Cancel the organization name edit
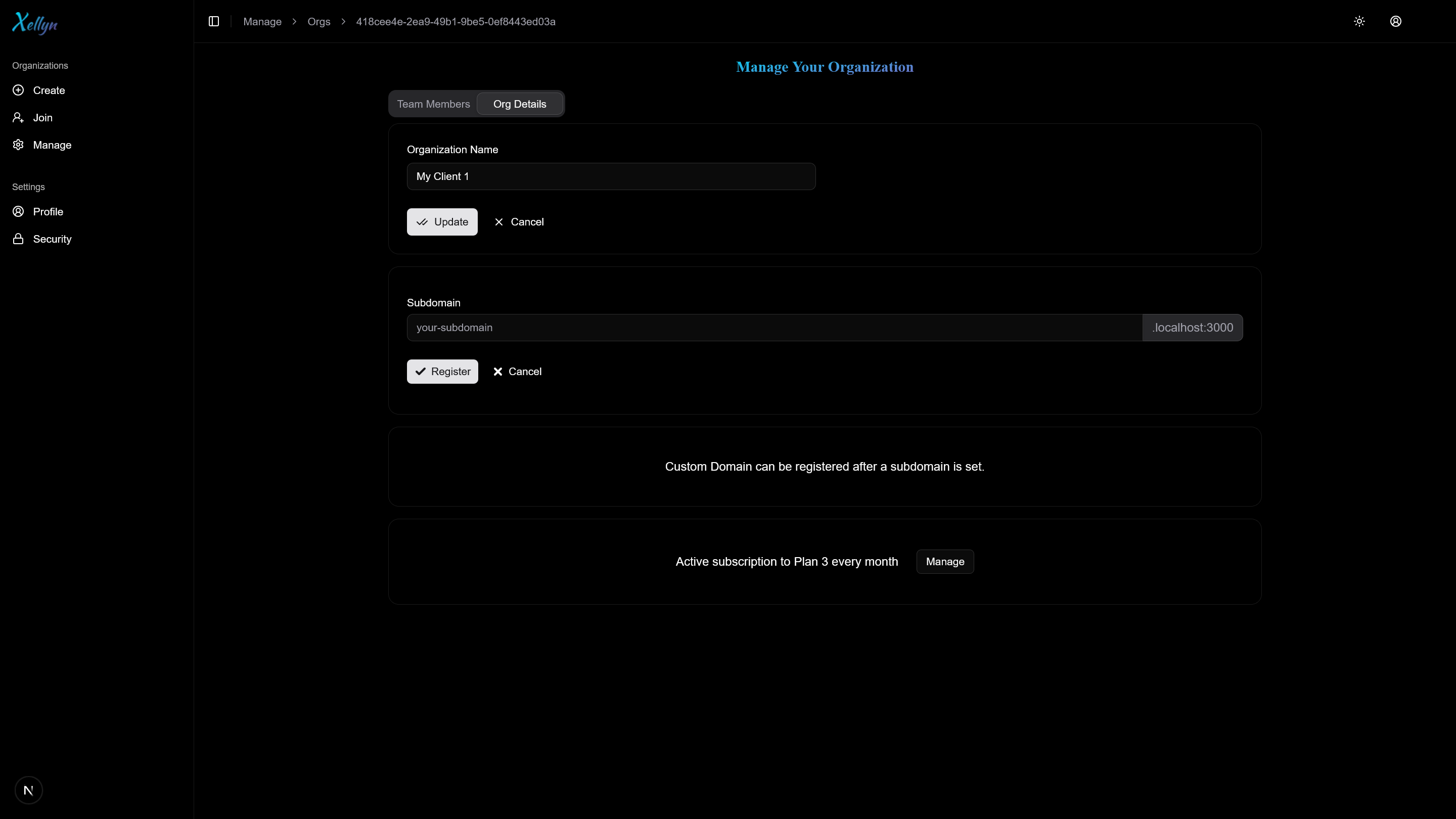1456x819 pixels. (519, 221)
